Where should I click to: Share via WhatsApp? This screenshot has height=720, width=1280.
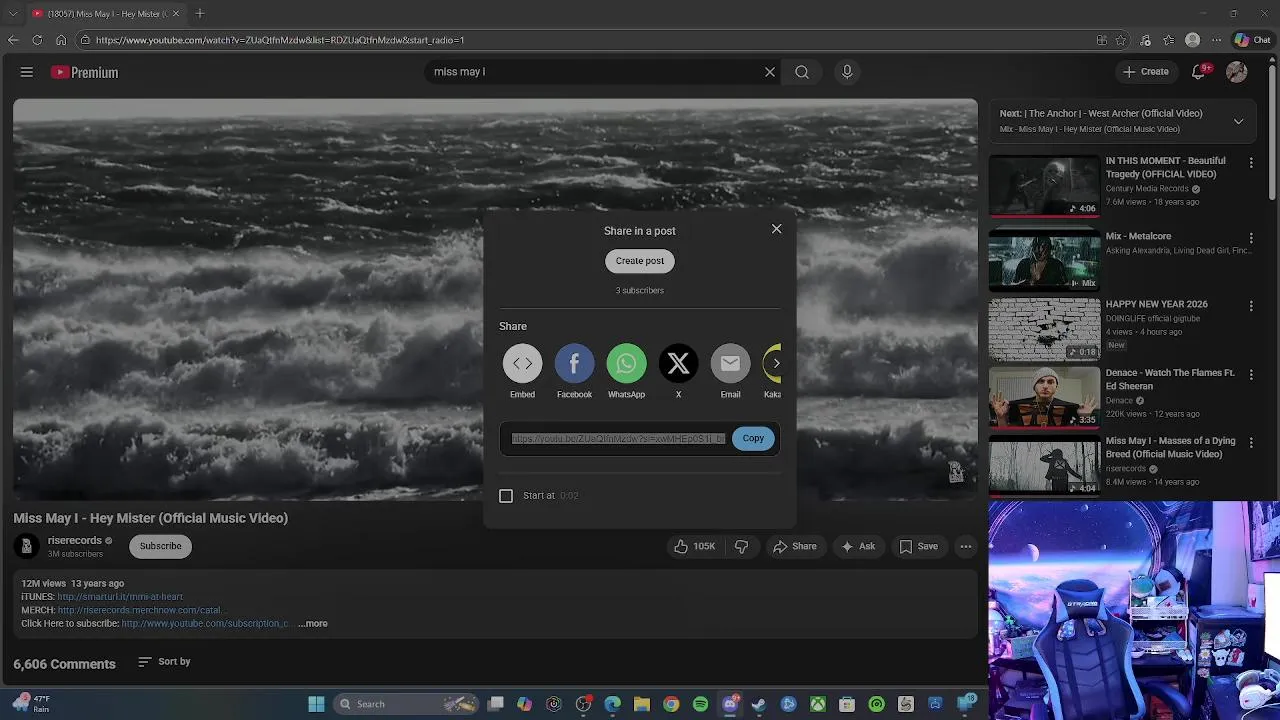coord(626,364)
